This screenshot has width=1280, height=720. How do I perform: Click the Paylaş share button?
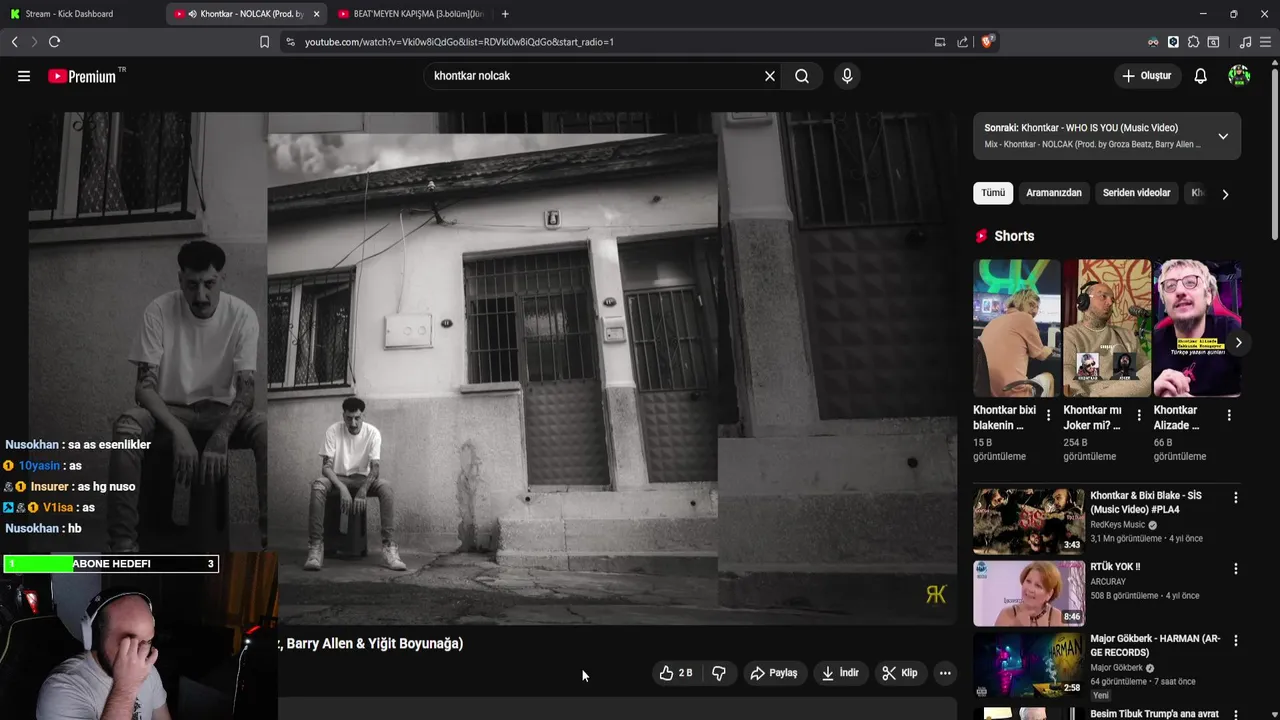tap(774, 673)
